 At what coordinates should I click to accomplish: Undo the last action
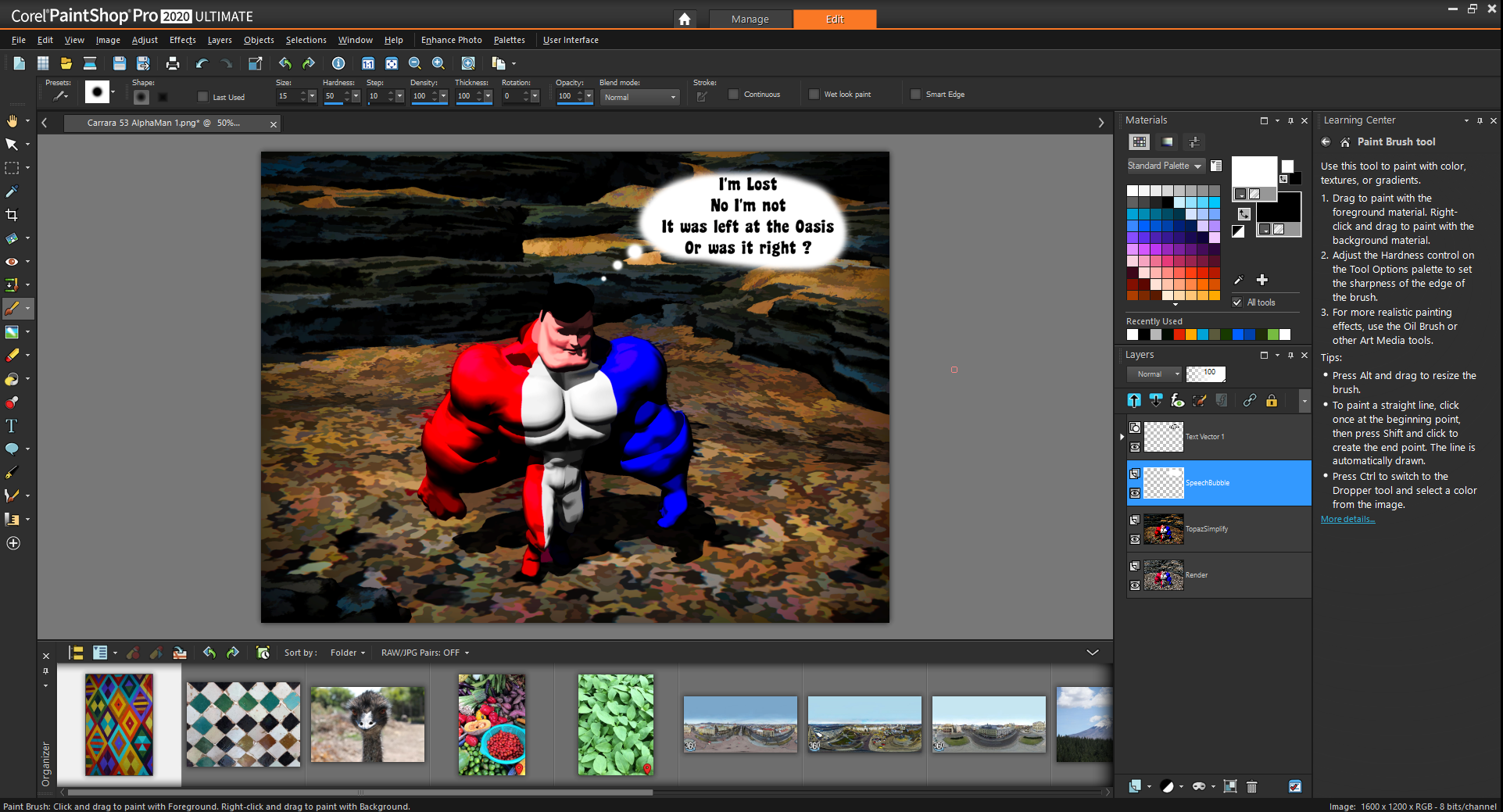(202, 63)
